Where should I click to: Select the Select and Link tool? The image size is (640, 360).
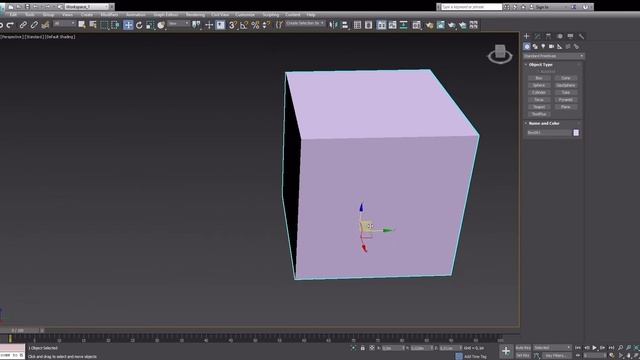click(x=23, y=25)
